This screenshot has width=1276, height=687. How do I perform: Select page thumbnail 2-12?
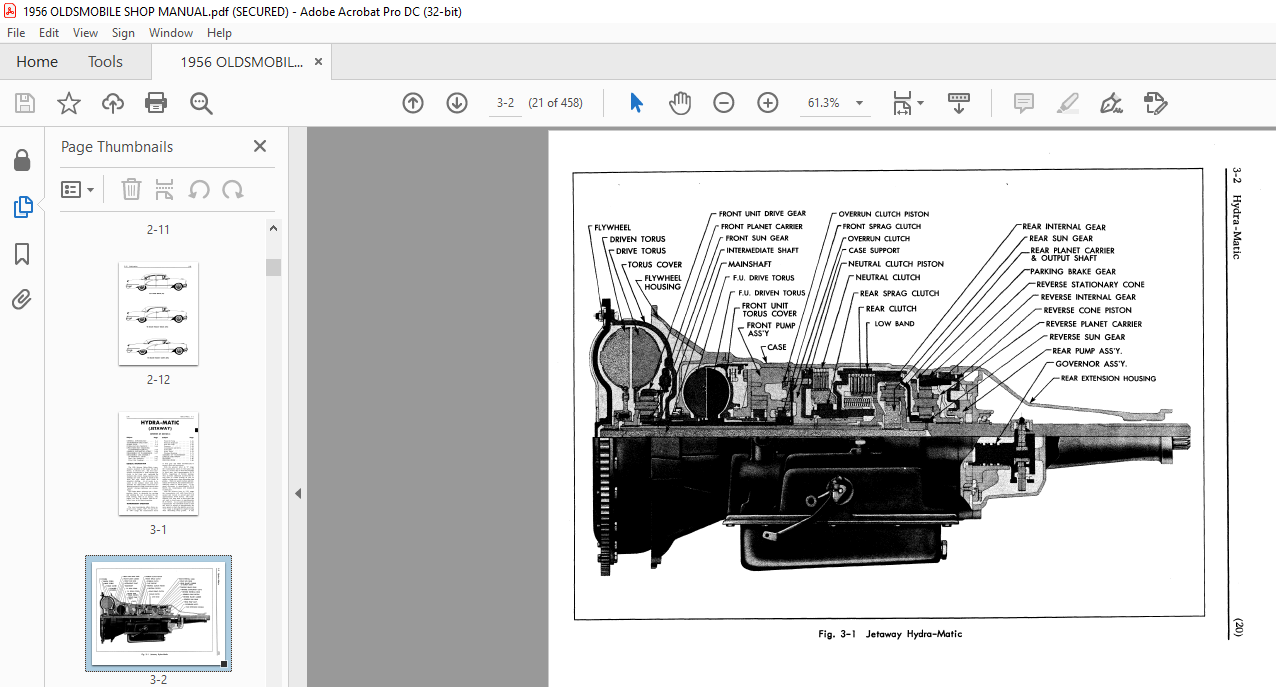pyautogui.click(x=158, y=314)
